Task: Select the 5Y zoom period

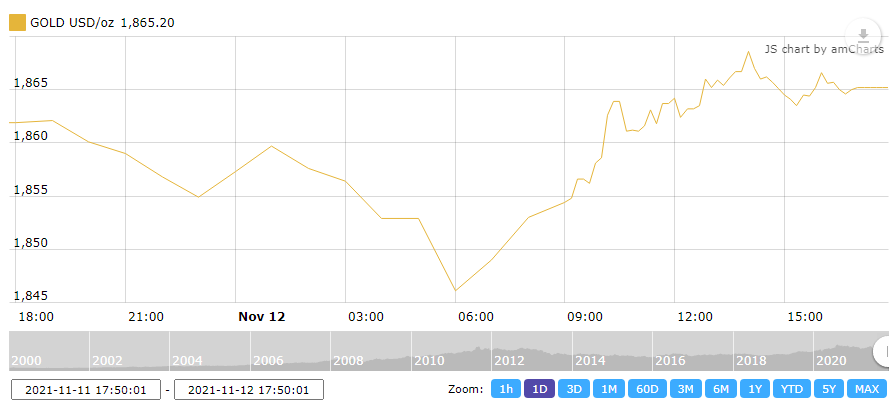Action: [x=828, y=389]
